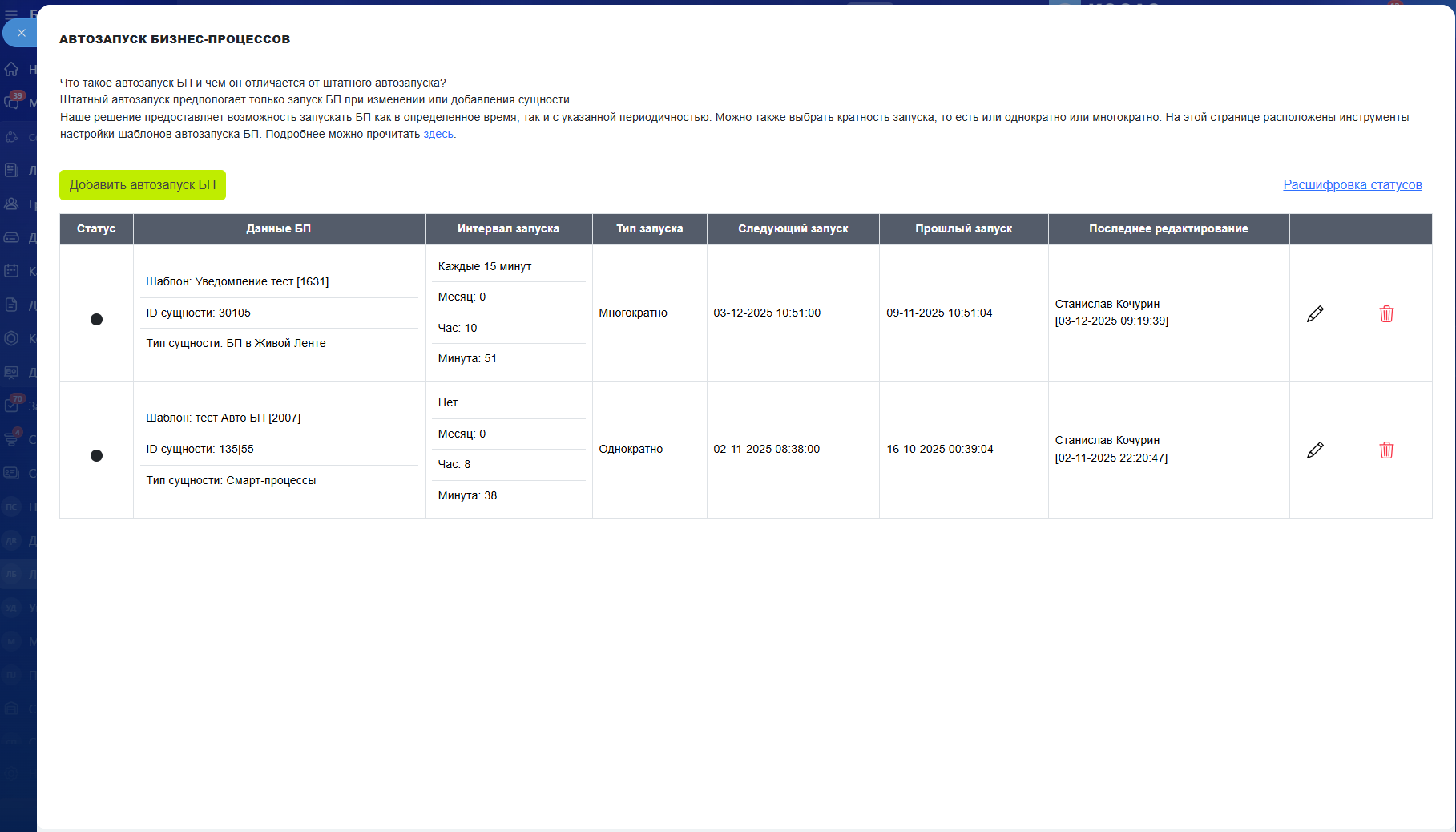Click edit timestamp [03-12-2025 09:19:39]
The width and height of the screenshot is (1456, 832).
(1111, 321)
